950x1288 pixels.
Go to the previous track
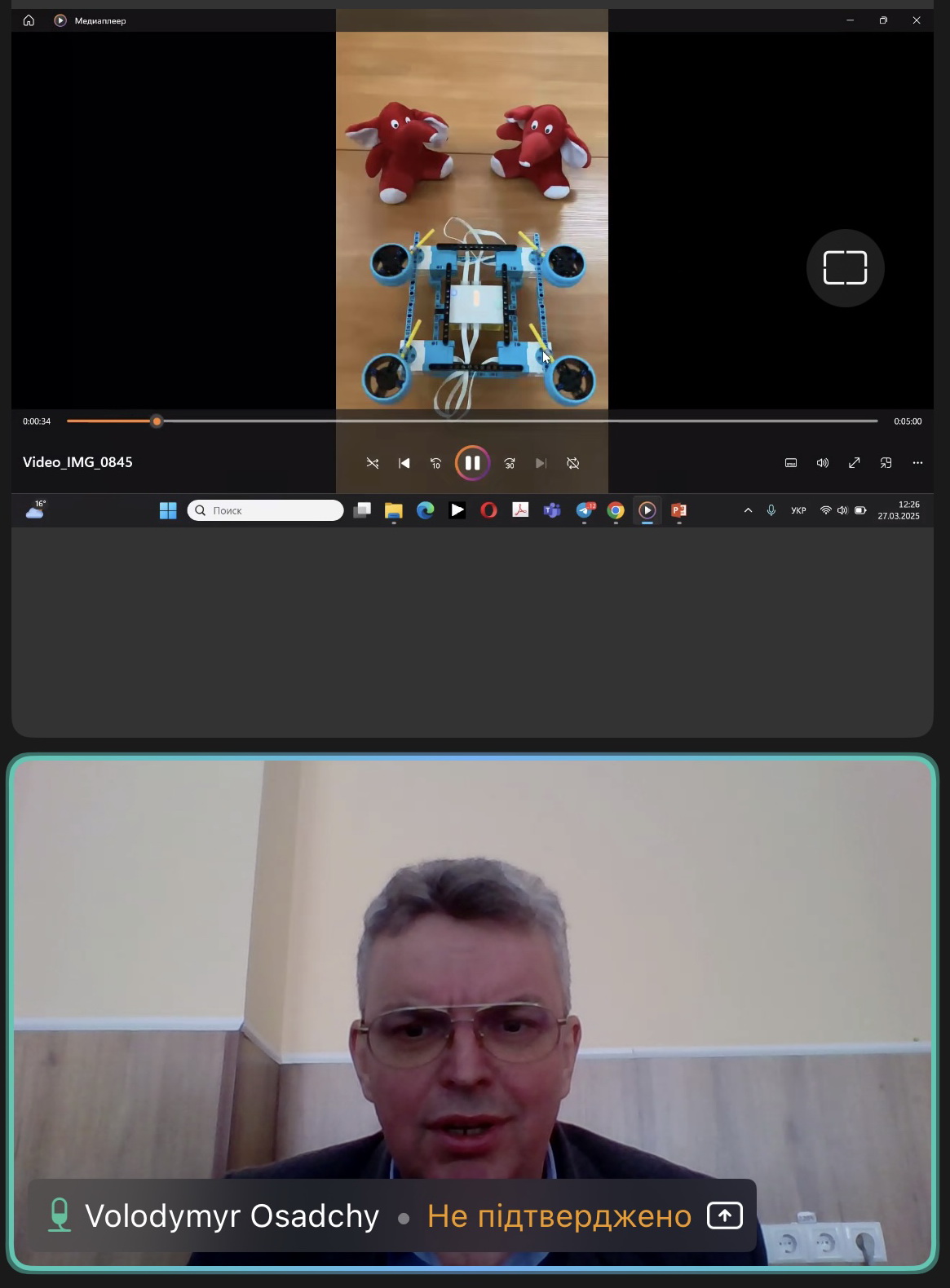coord(404,463)
